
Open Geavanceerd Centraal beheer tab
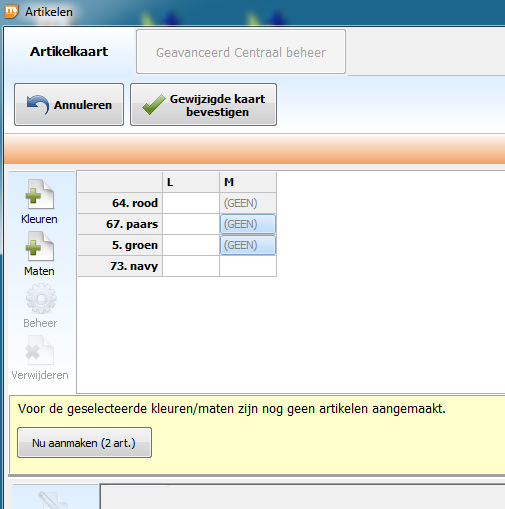[241, 52]
